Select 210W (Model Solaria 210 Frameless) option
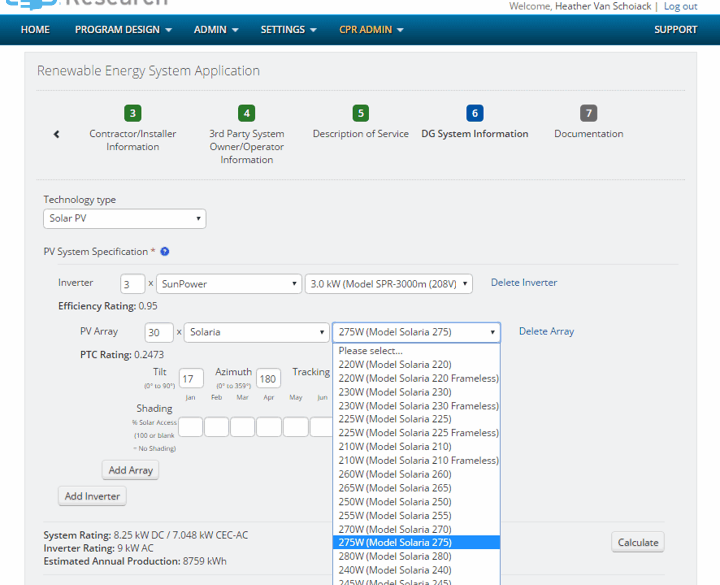Screen dimensions: 720x585 coord(416,461)
